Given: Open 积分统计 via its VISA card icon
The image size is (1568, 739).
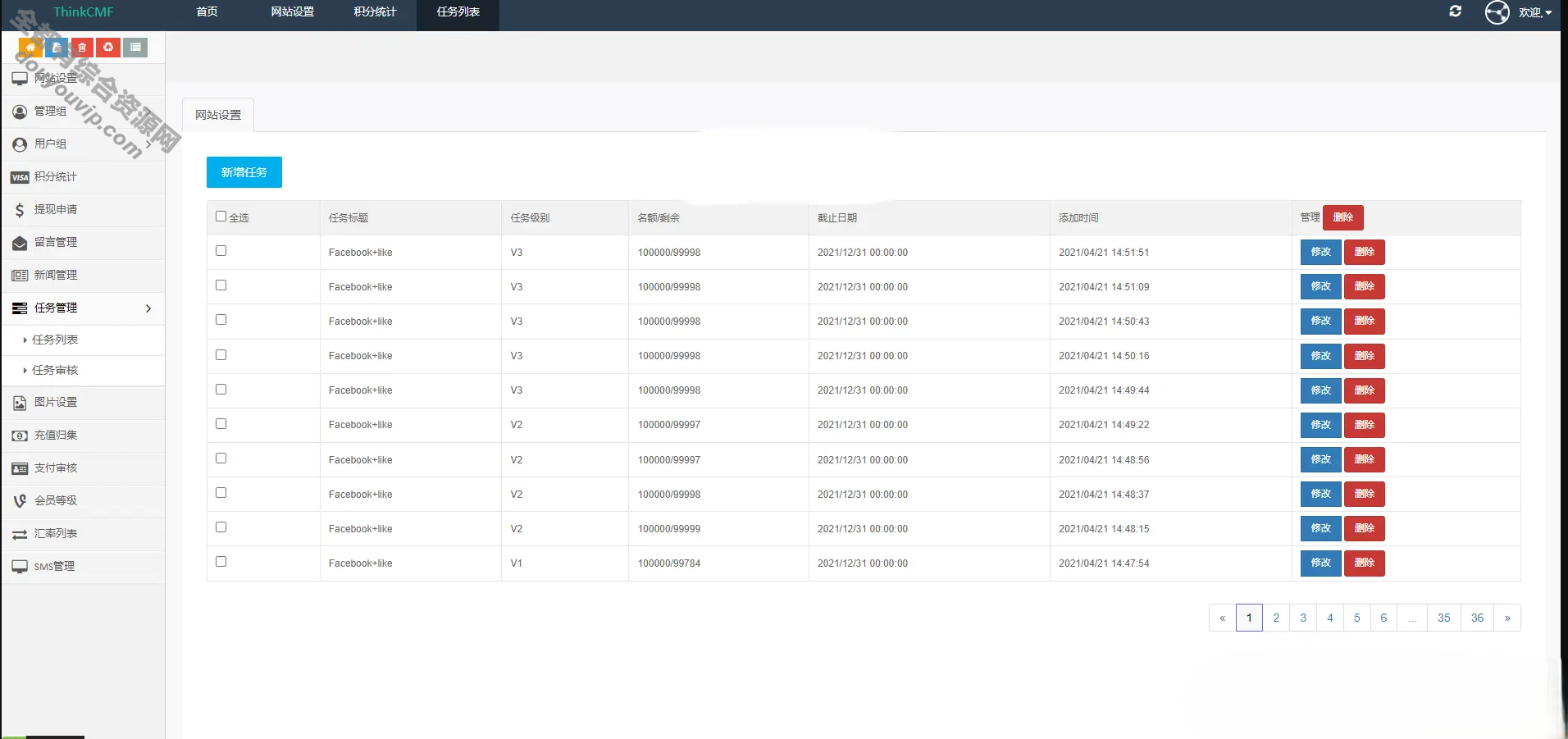Looking at the screenshot, I should pyautogui.click(x=20, y=177).
